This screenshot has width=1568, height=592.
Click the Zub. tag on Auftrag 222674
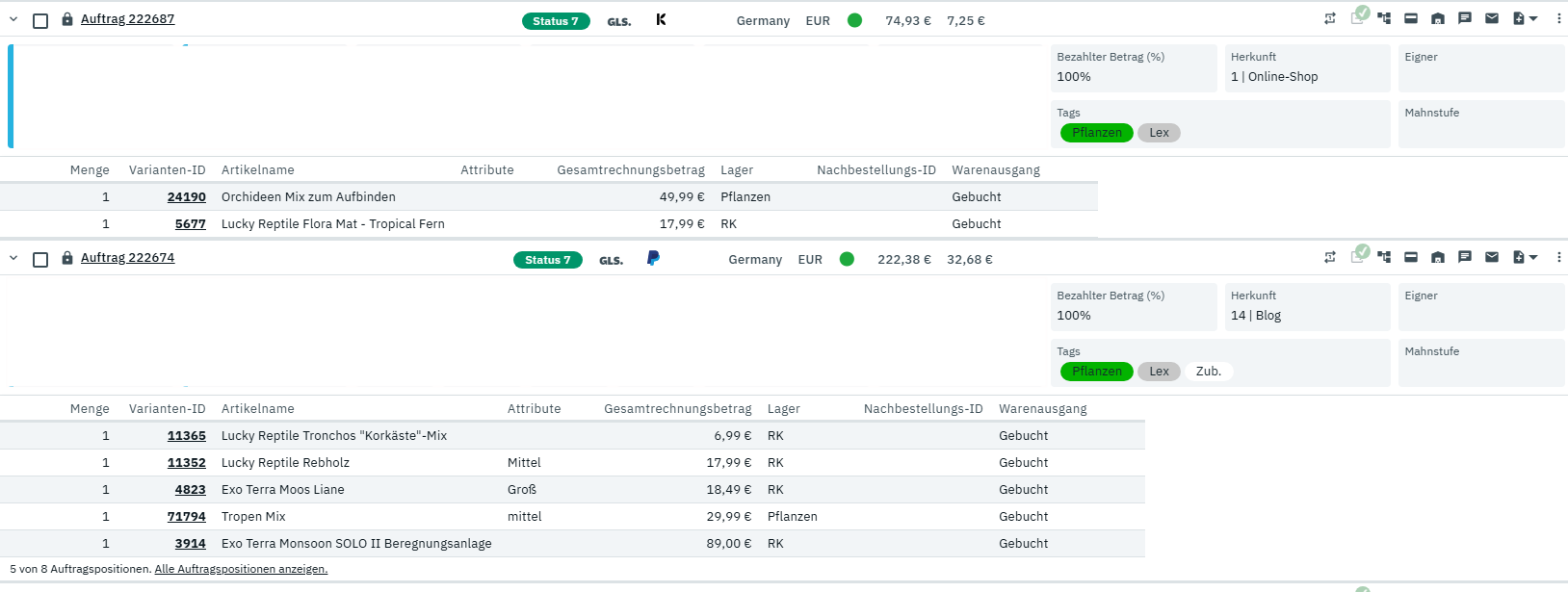(1208, 372)
